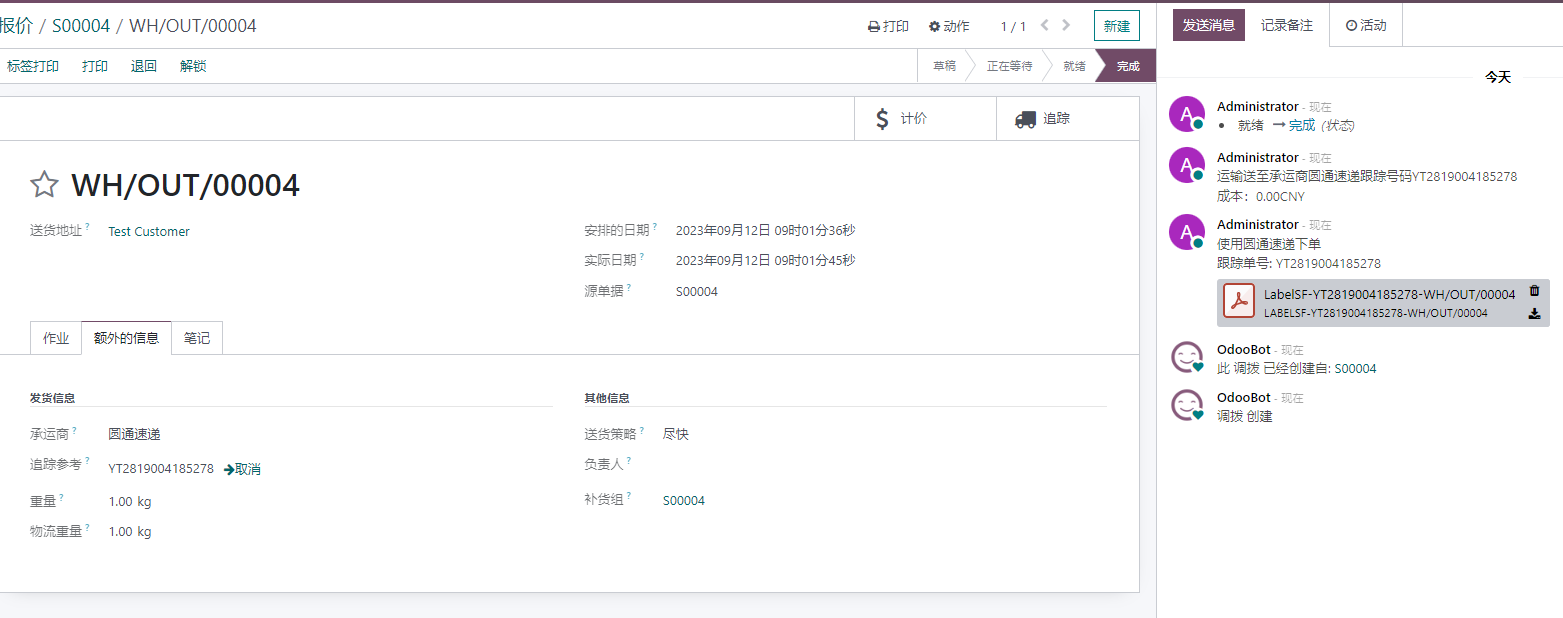Screen dimensions: 1563x618
Task: Click LabelSF-YT2819004185278 attachment filename
Action: click(1389, 294)
